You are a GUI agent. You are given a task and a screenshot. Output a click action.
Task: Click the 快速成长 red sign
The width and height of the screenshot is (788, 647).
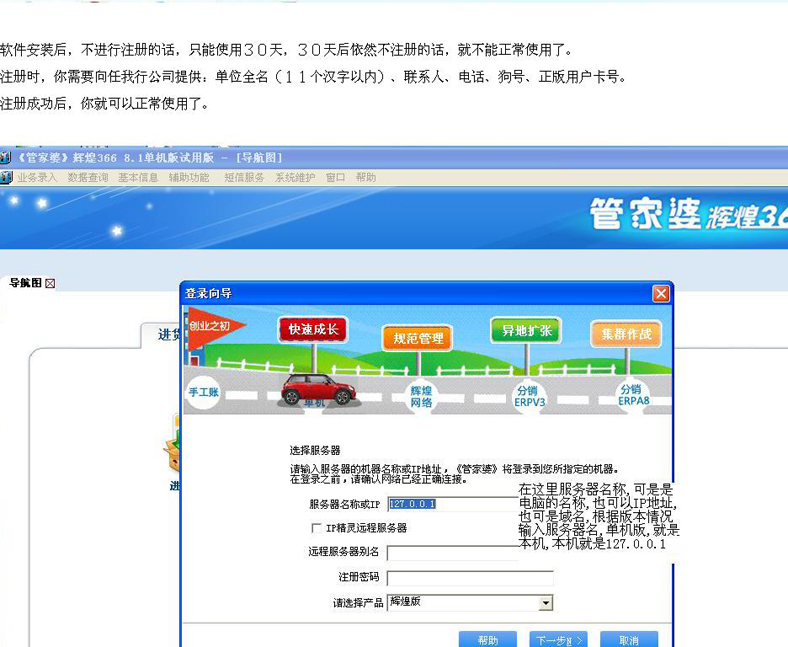[313, 330]
